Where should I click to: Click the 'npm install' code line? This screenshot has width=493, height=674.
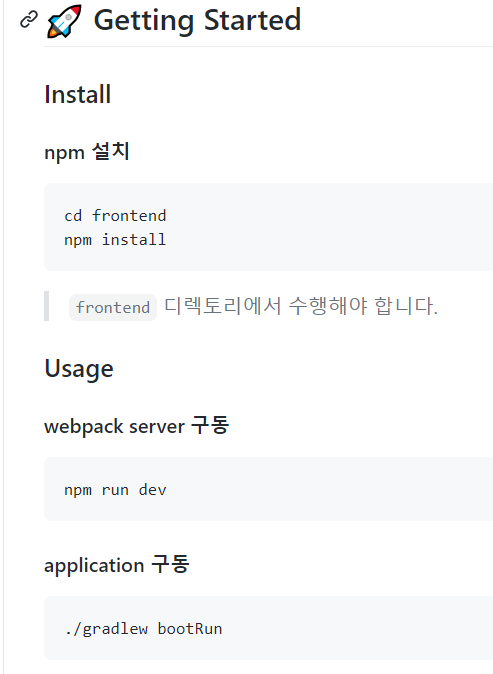(115, 239)
